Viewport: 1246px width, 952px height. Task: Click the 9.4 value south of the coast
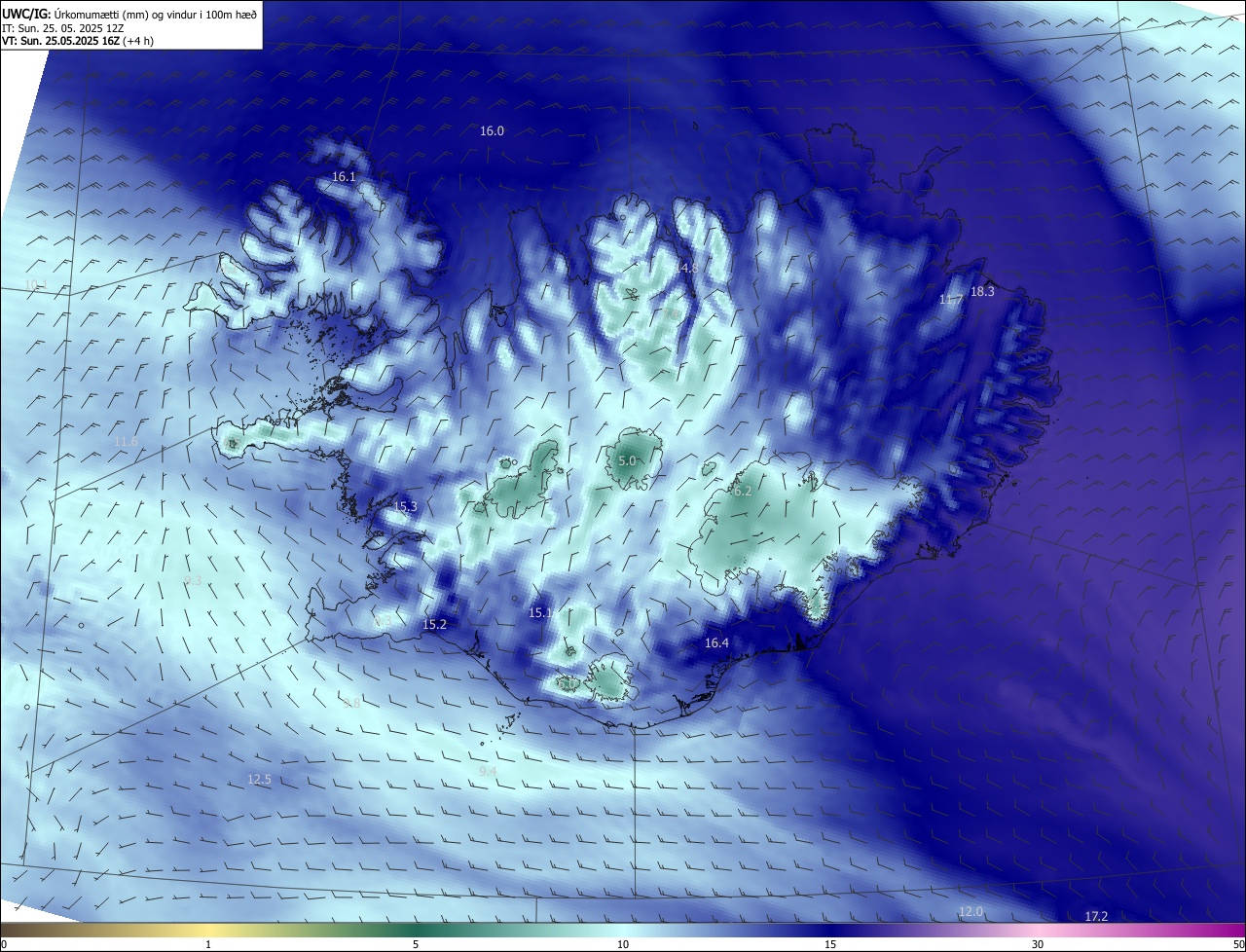(489, 771)
